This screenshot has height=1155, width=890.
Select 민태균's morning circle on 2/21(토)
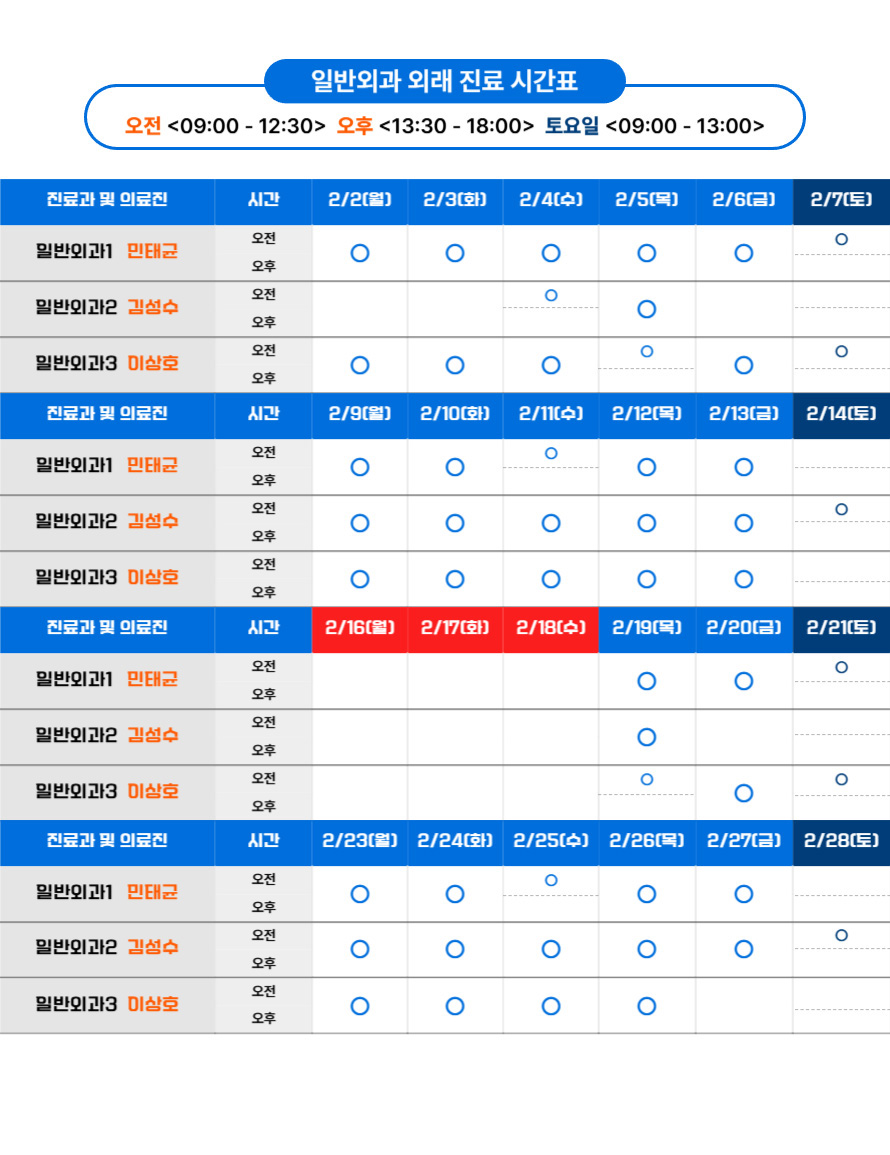(x=841, y=667)
